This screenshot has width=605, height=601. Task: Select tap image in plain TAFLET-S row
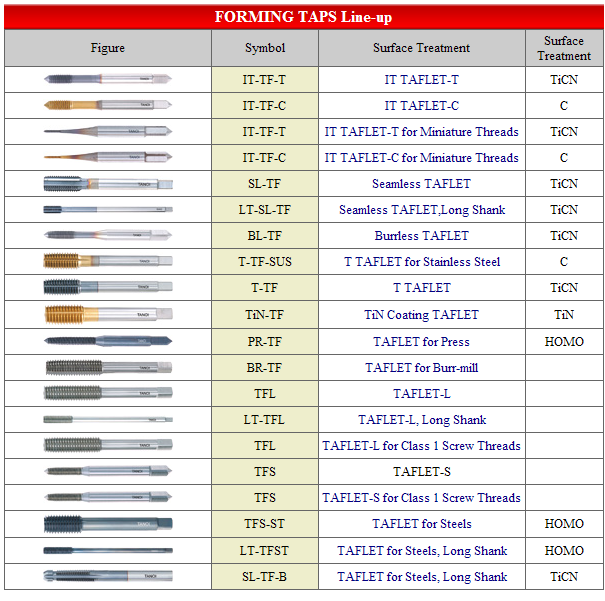coord(108,471)
